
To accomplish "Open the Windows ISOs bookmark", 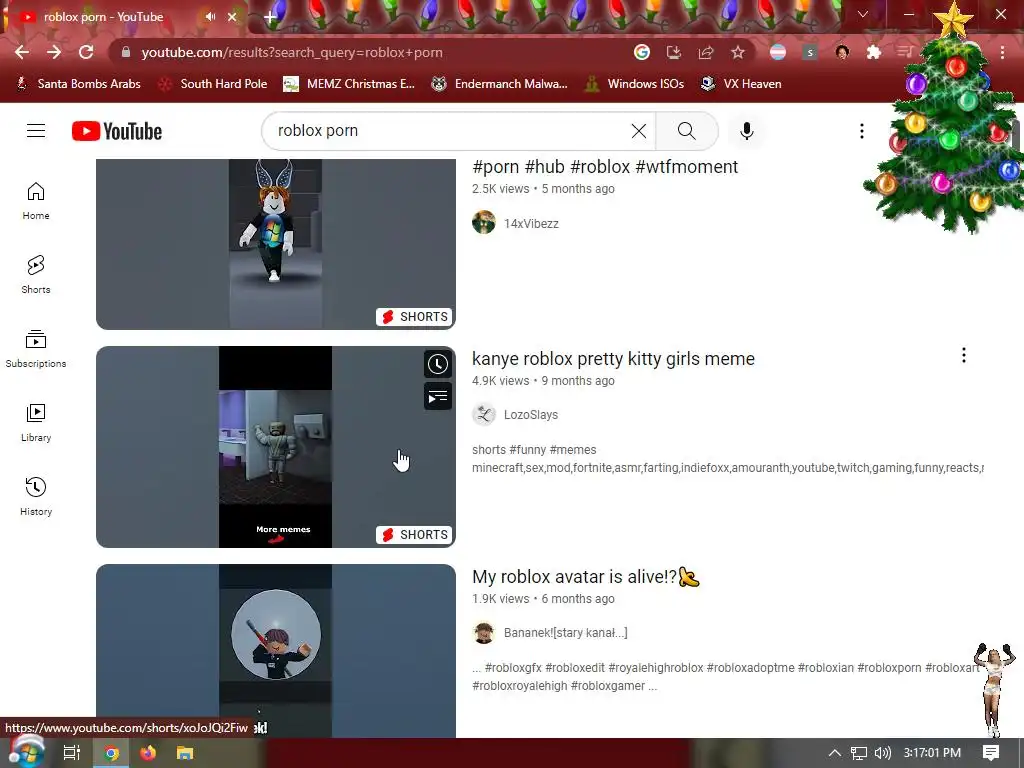I will (x=634, y=84).
